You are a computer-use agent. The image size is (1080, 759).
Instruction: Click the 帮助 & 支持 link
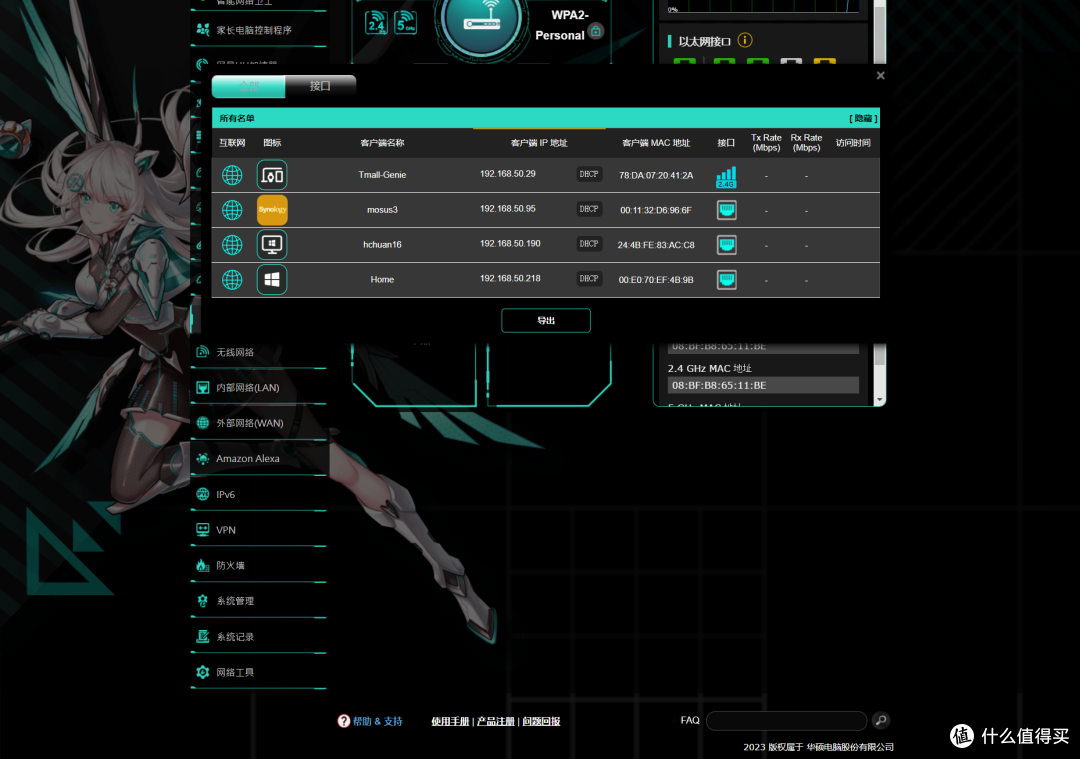[377, 721]
